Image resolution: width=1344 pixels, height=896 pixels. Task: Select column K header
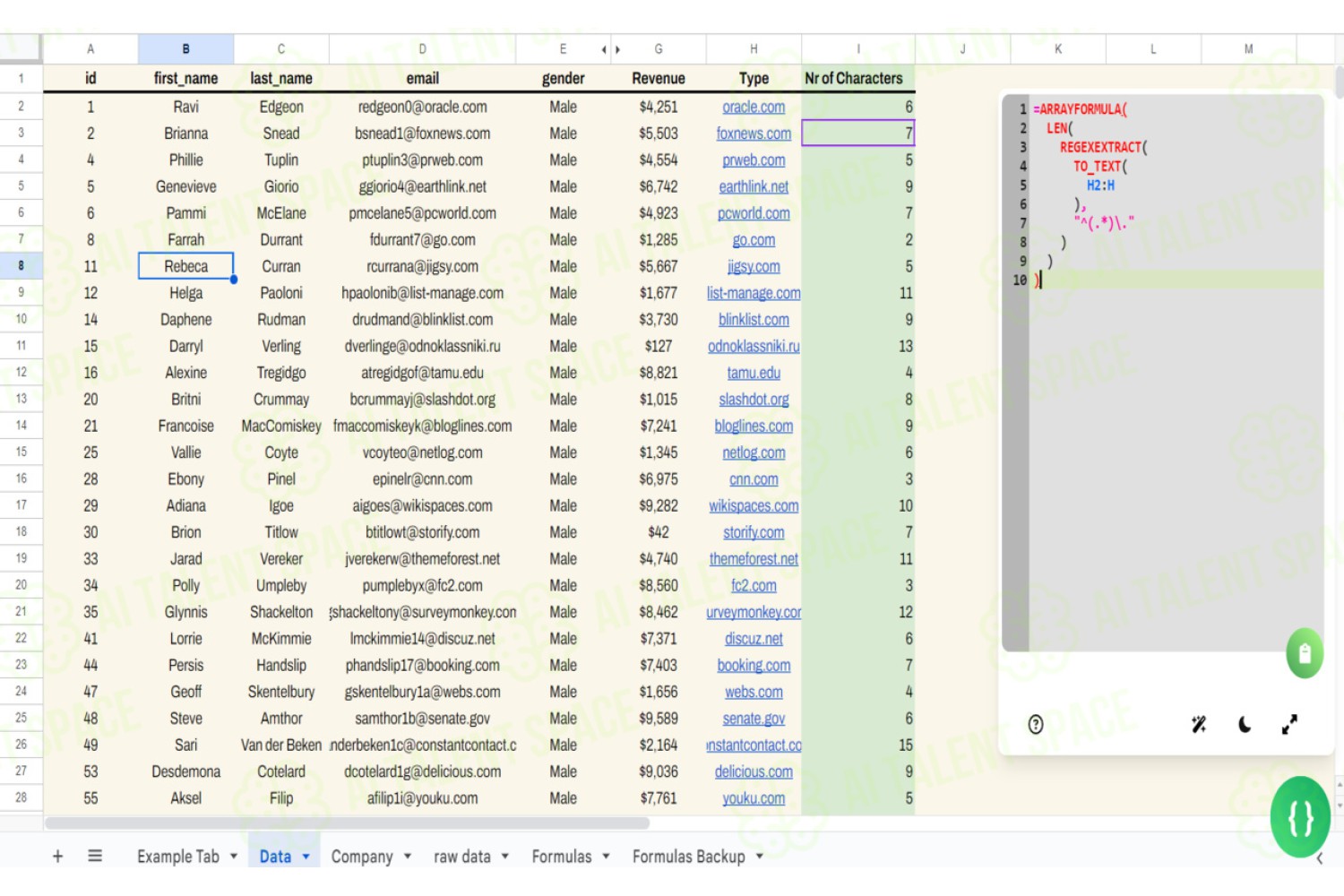point(1058,49)
